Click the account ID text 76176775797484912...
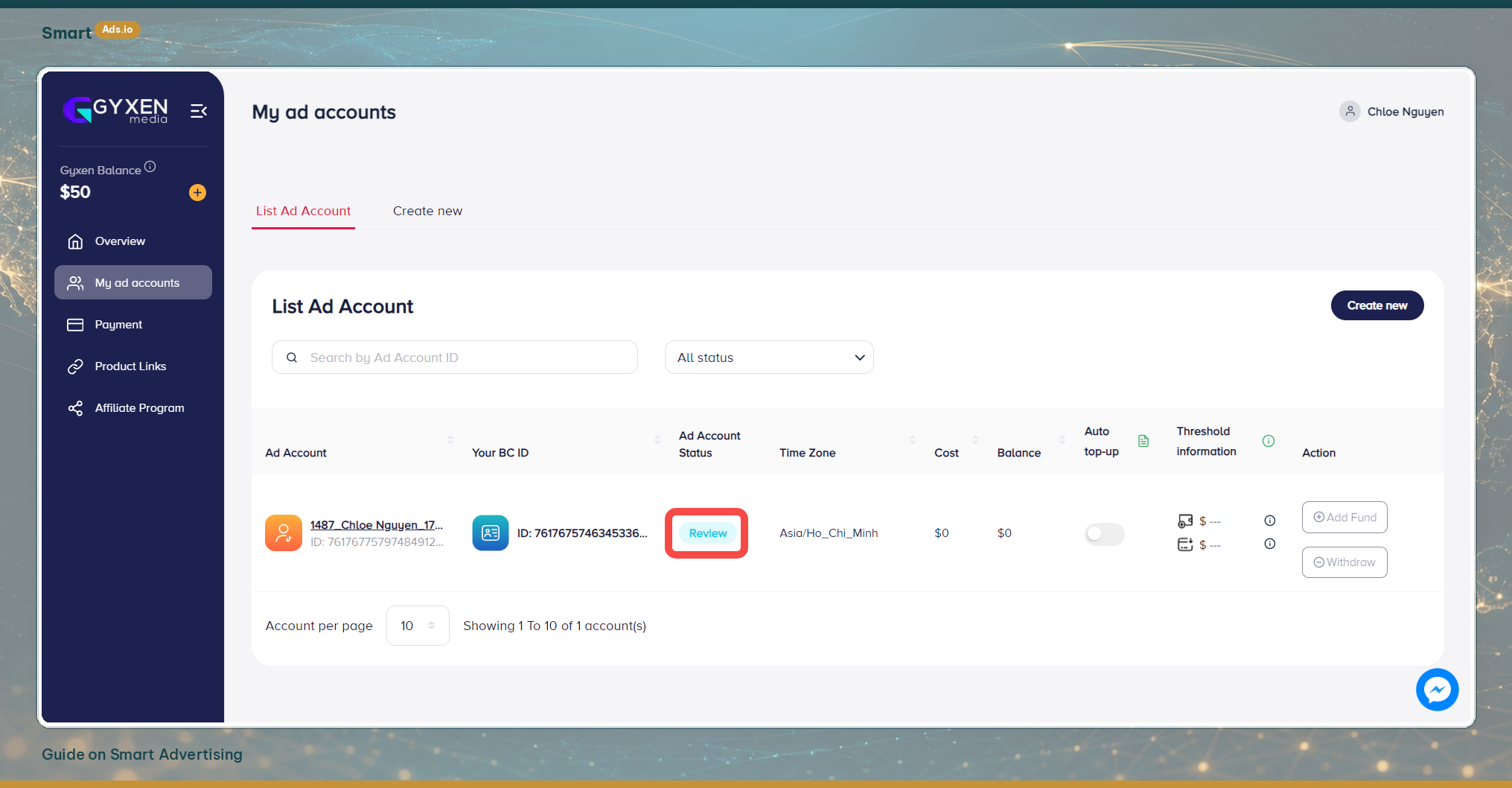 [x=377, y=542]
